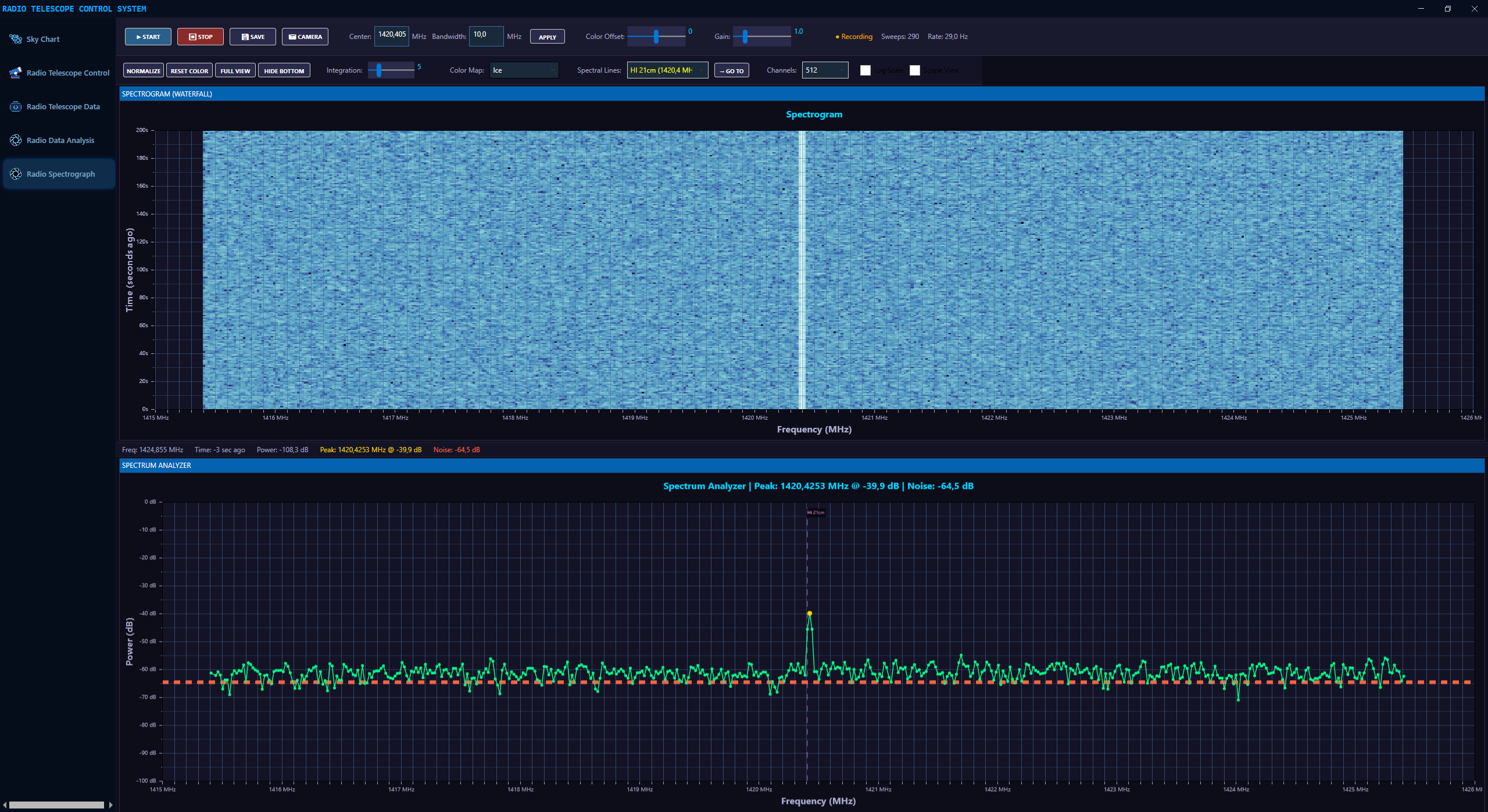
Task: Apply the center and bandwidth settings
Action: pyautogui.click(x=547, y=37)
